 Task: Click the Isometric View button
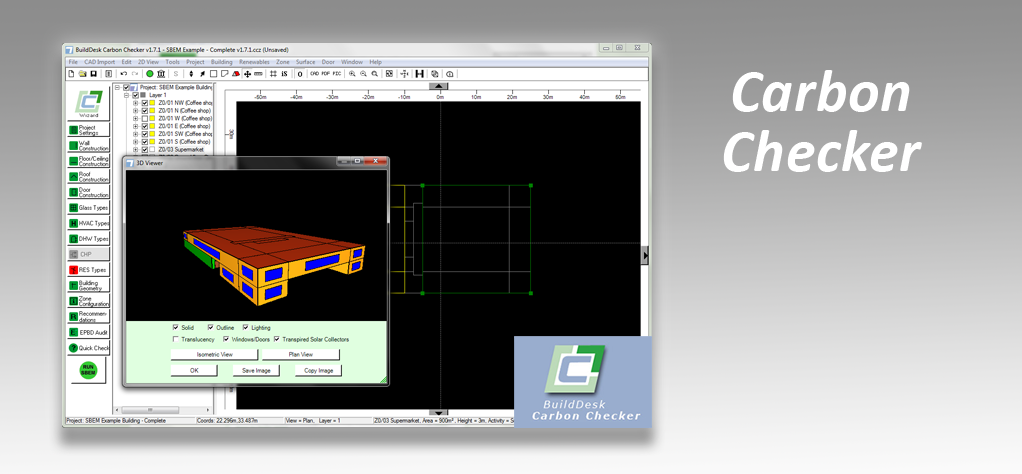[x=212, y=354]
